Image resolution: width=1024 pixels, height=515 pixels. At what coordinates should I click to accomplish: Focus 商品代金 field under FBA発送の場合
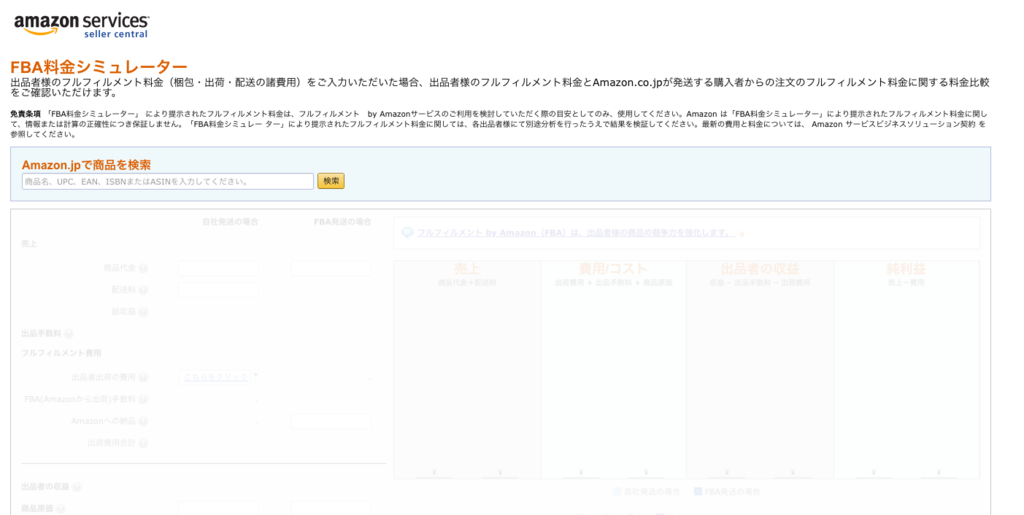coord(331,268)
